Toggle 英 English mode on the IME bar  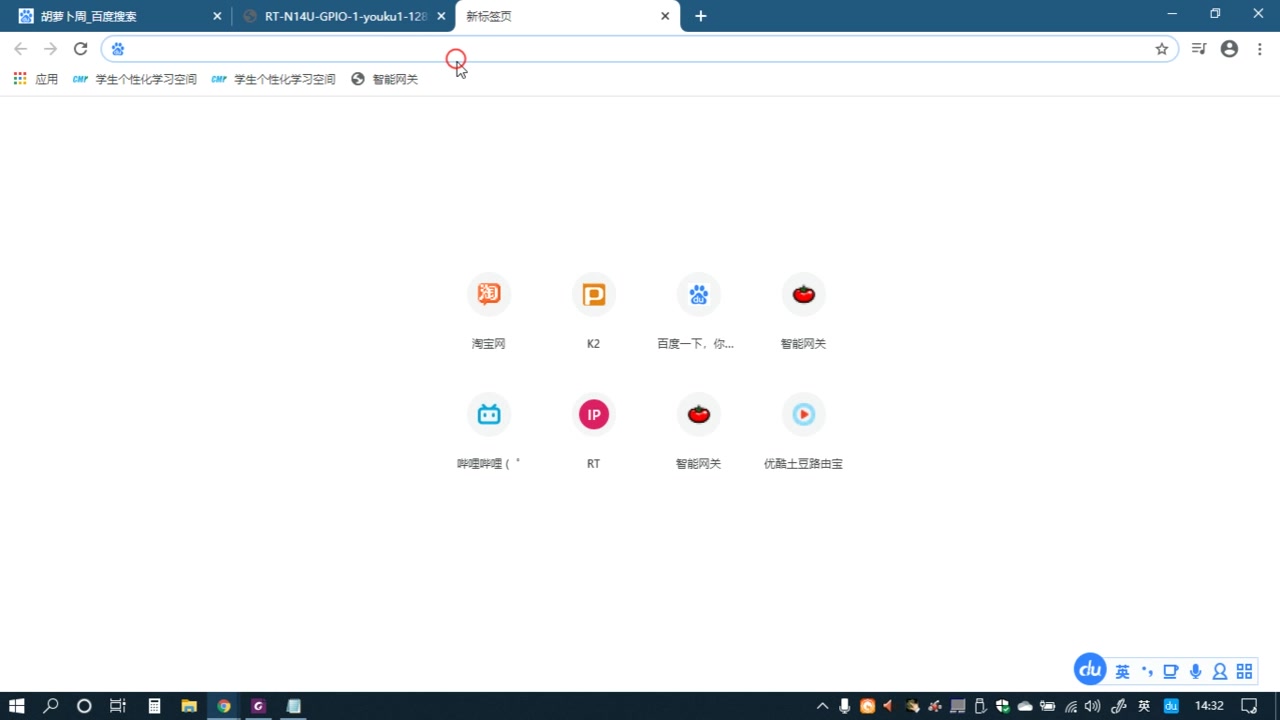pos(1122,671)
